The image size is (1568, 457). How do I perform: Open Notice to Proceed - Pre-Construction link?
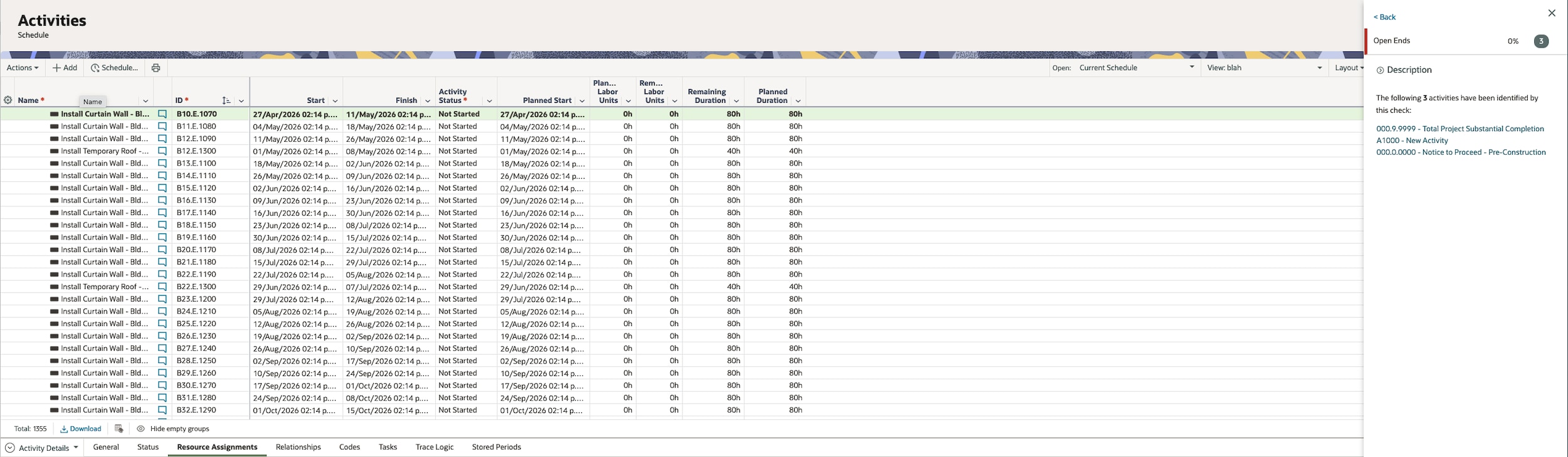(x=1461, y=152)
